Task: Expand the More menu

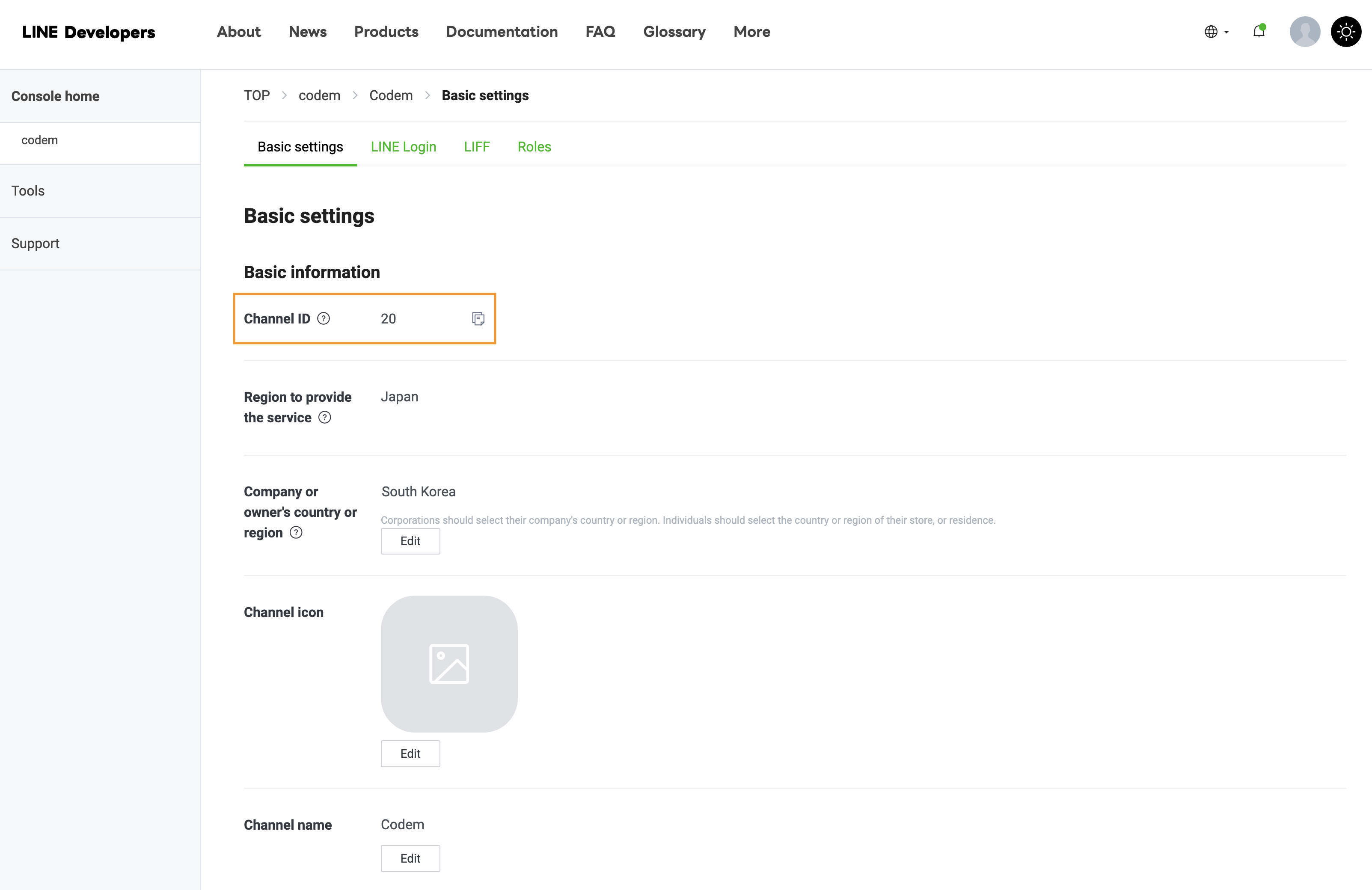Action: (x=752, y=32)
